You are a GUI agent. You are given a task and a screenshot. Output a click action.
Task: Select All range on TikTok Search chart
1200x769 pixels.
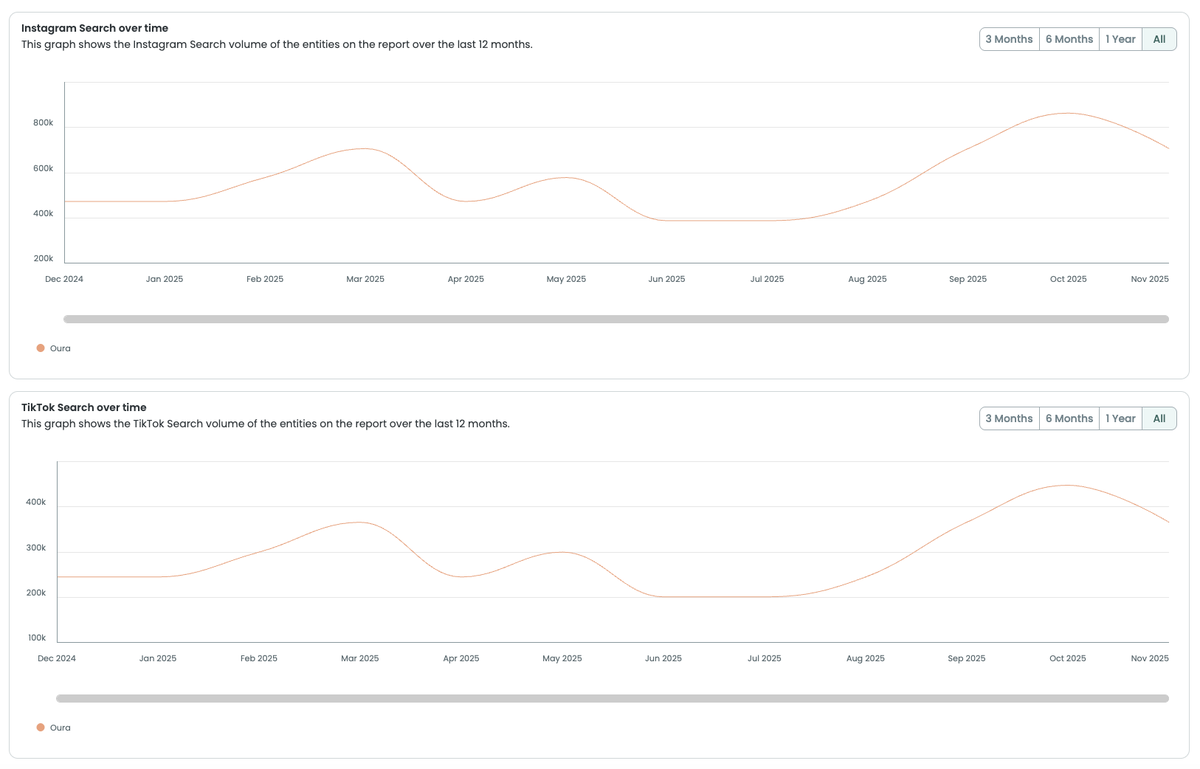1159,418
